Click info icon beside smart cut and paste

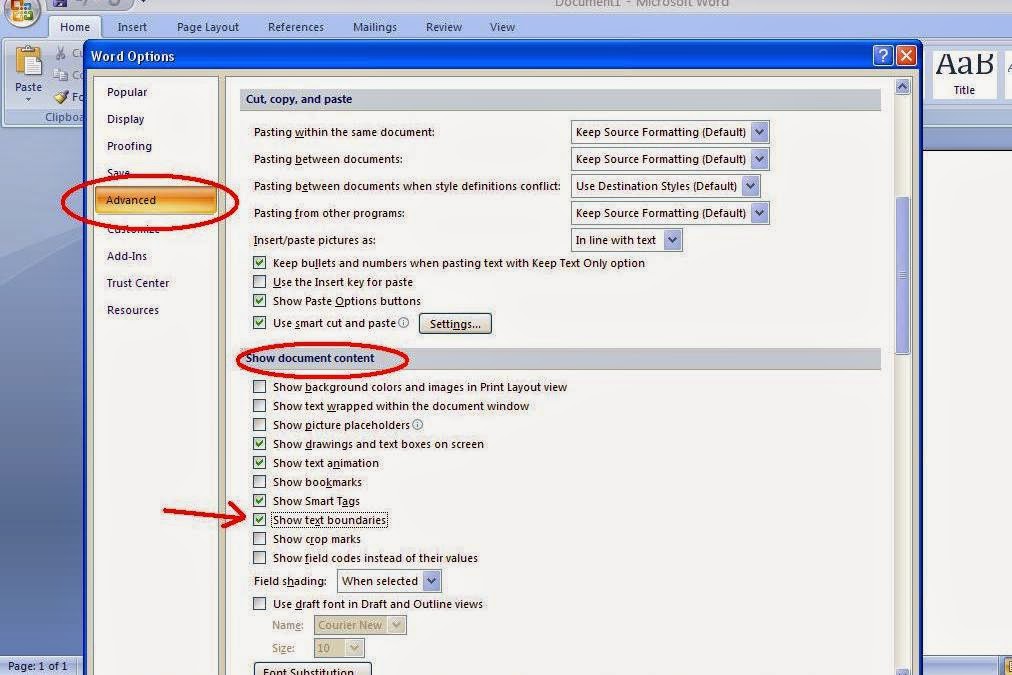click(403, 323)
